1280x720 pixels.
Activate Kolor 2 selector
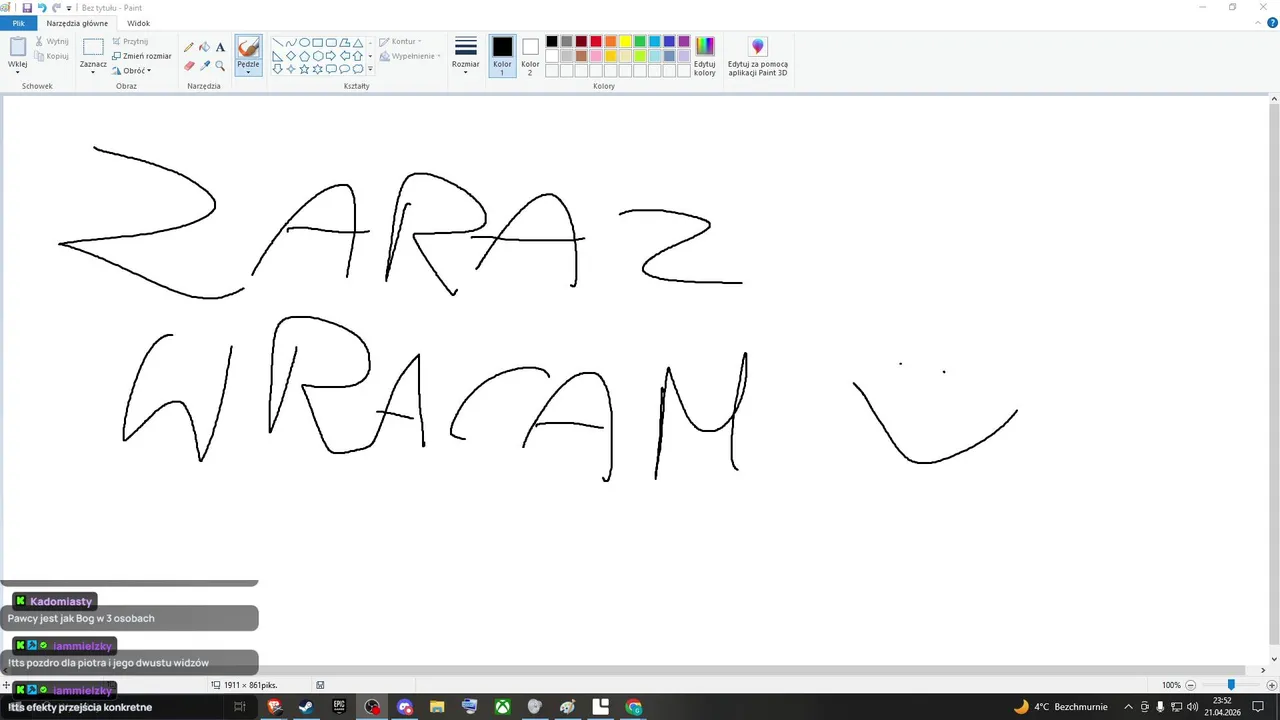tap(530, 56)
